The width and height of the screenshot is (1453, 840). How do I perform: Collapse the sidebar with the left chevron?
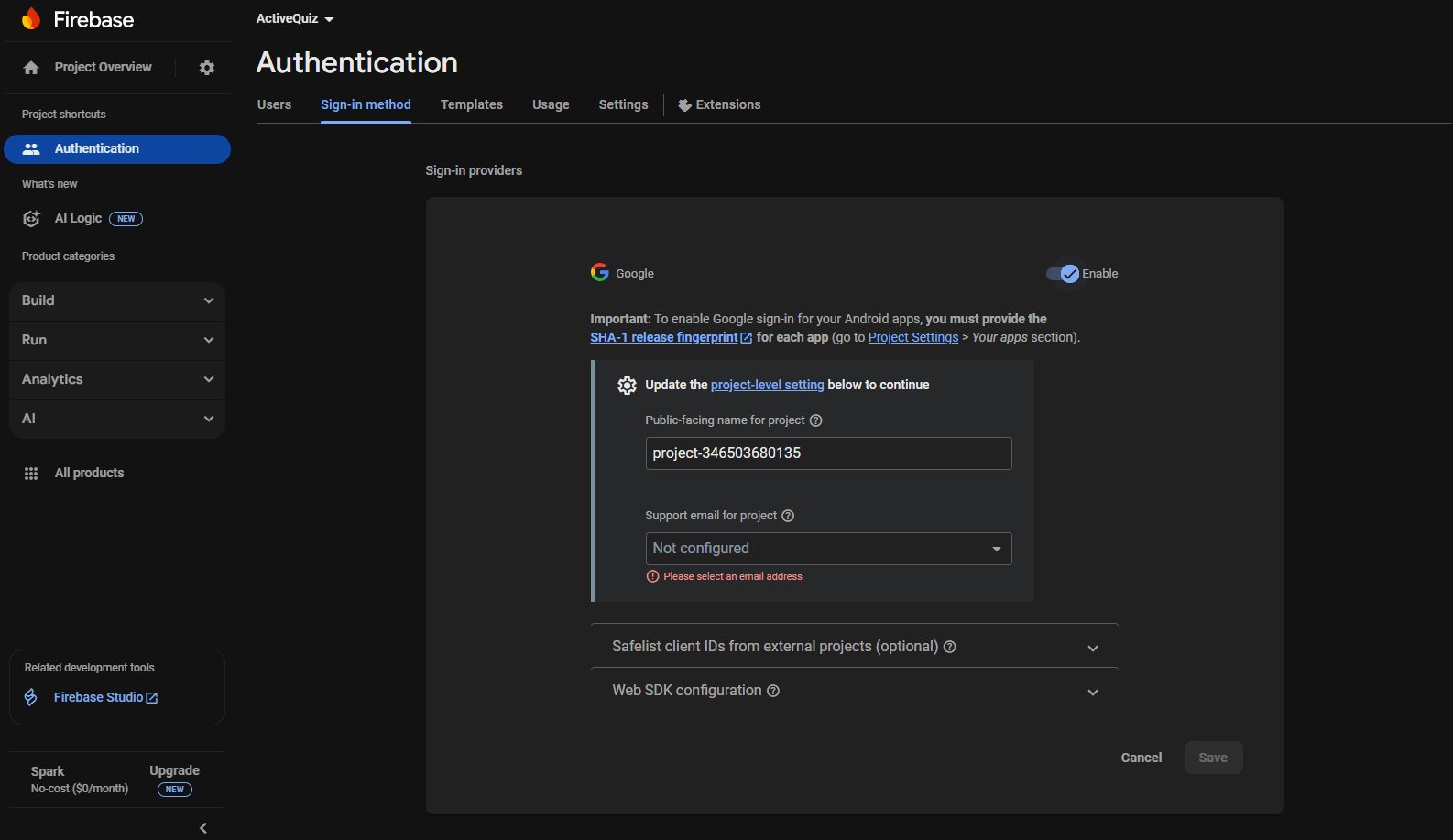[203, 828]
